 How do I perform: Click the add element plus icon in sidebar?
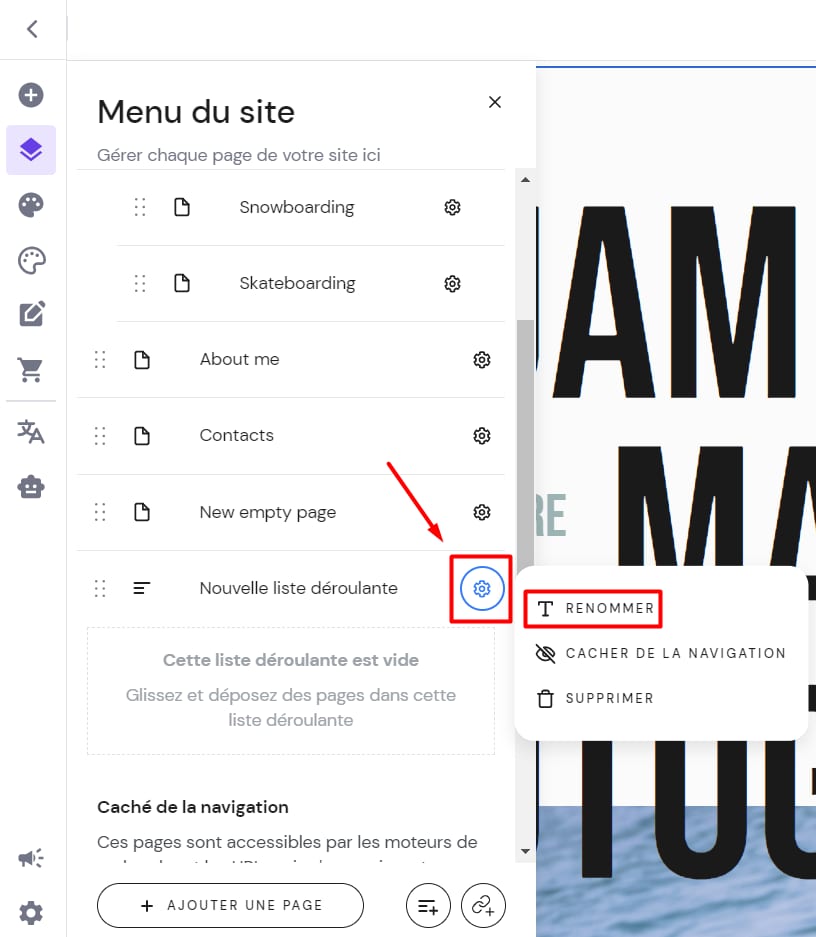[31, 95]
